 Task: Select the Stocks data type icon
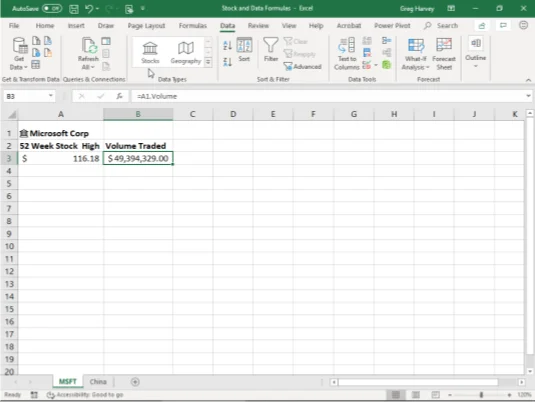(150, 52)
